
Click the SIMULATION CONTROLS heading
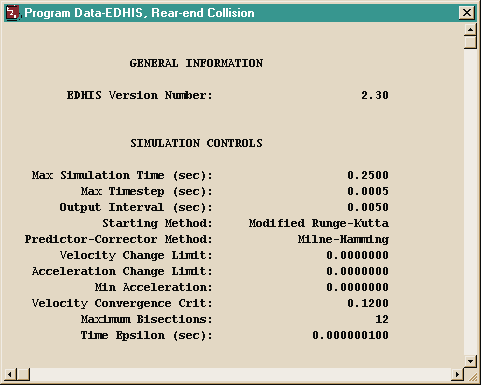[196, 143]
